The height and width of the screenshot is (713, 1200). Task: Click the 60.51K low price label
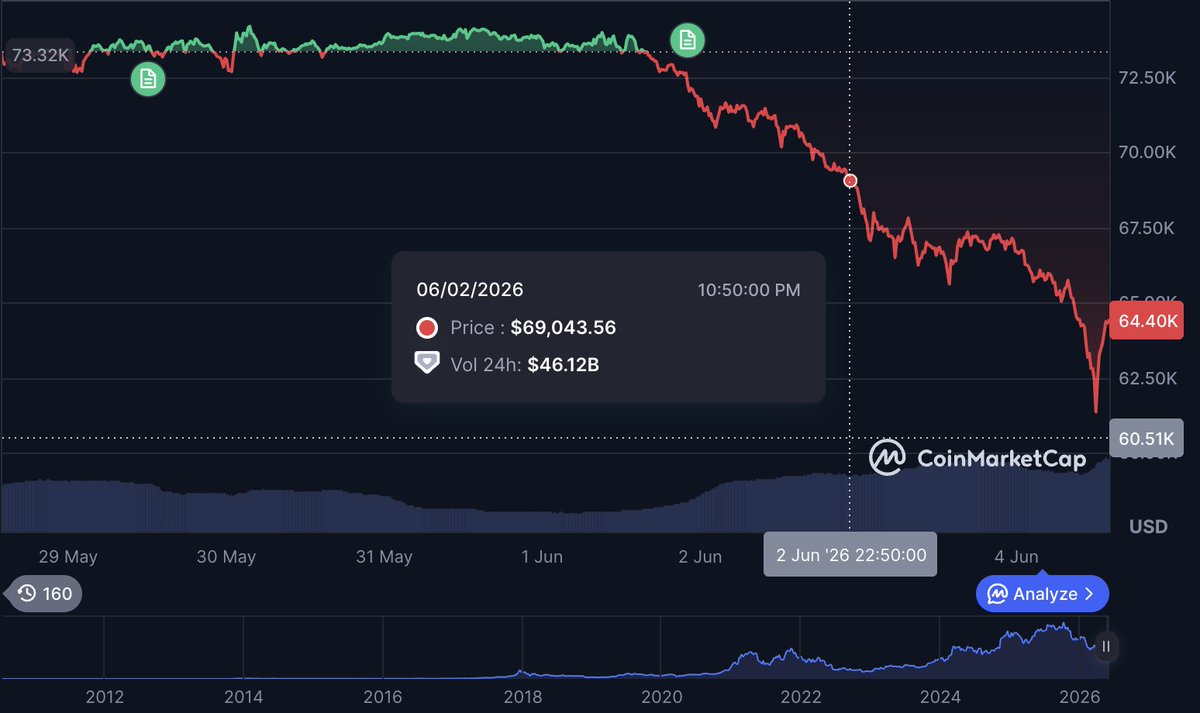pyautogui.click(x=1147, y=438)
